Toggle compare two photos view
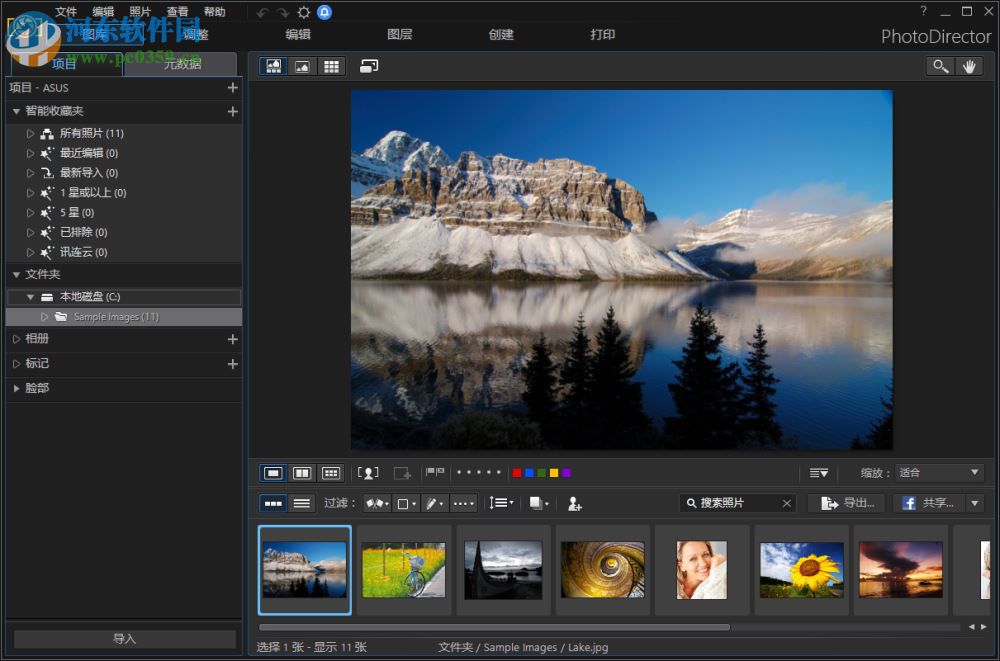The image size is (1000, 661). pos(301,473)
